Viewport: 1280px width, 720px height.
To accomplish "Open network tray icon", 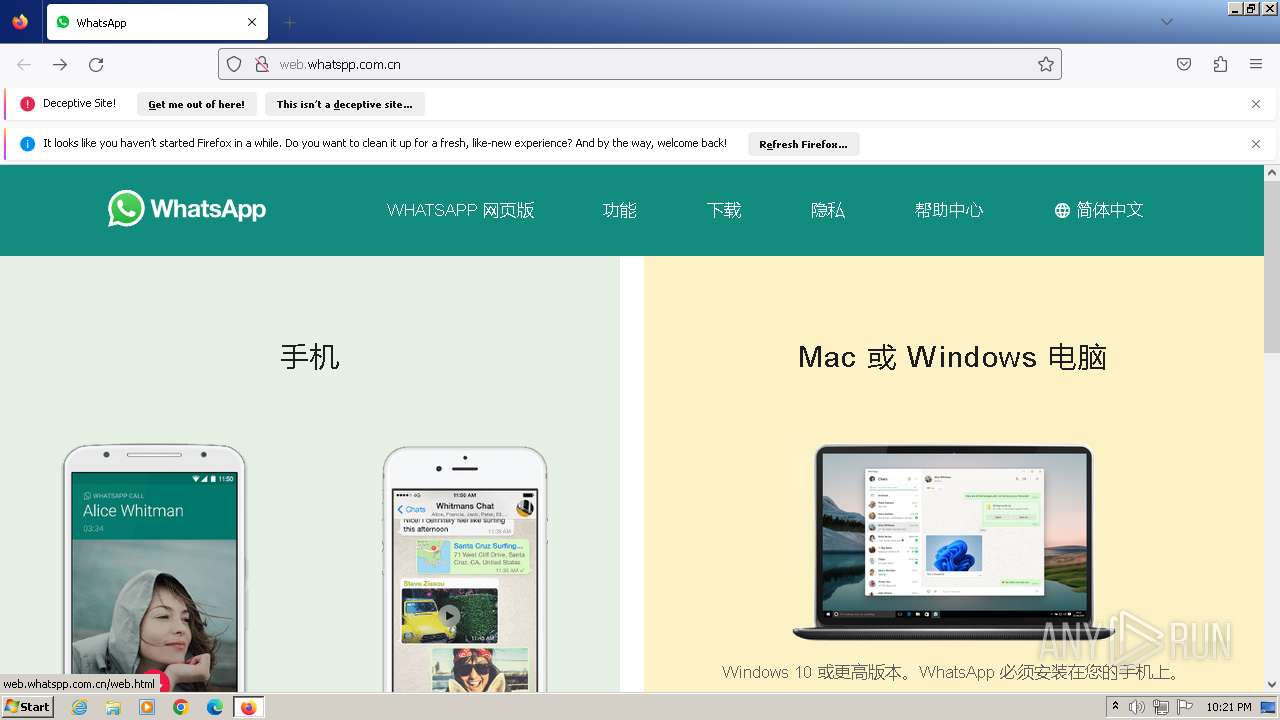I will pos(1161,707).
